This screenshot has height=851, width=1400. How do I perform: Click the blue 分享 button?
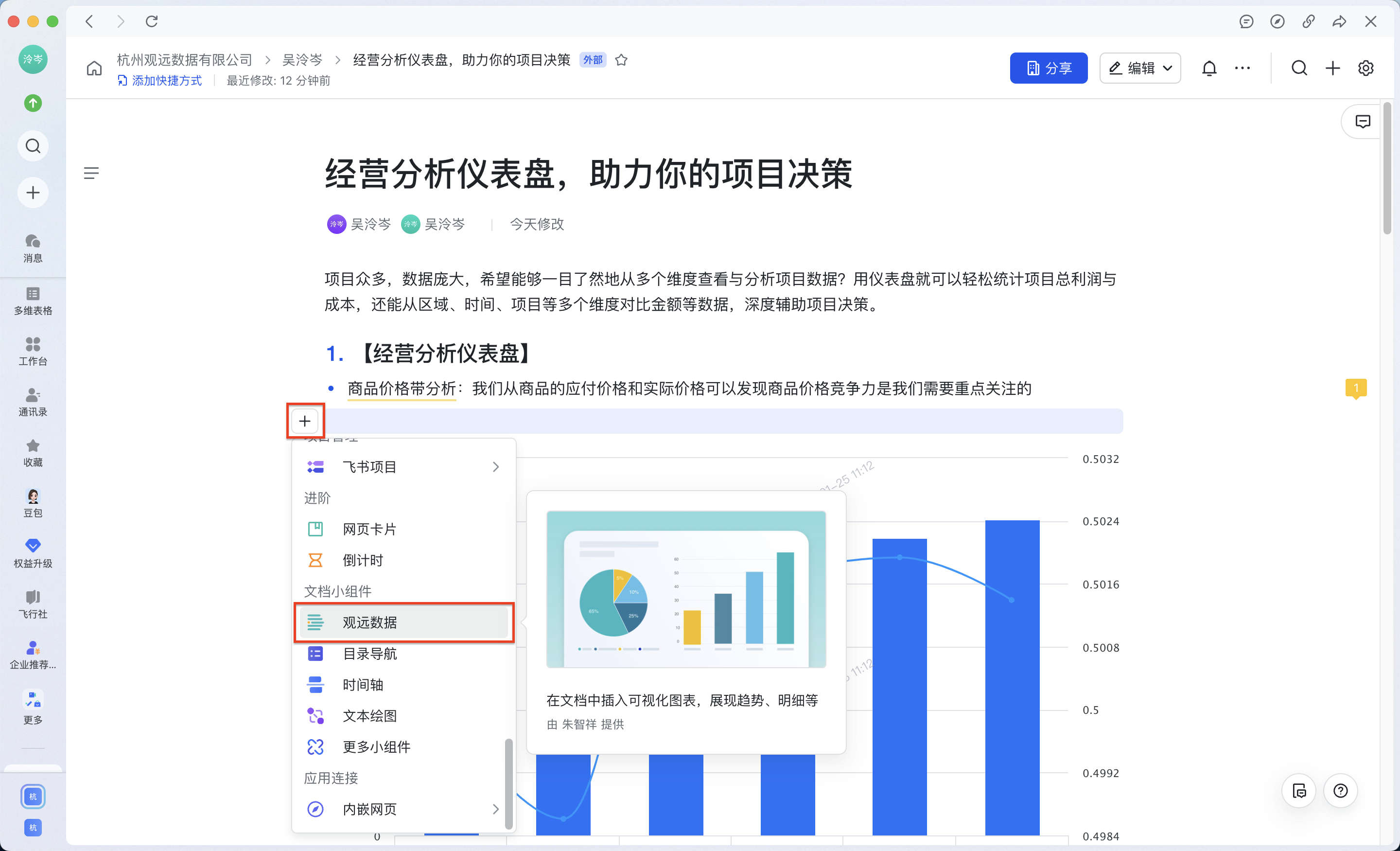click(1049, 68)
